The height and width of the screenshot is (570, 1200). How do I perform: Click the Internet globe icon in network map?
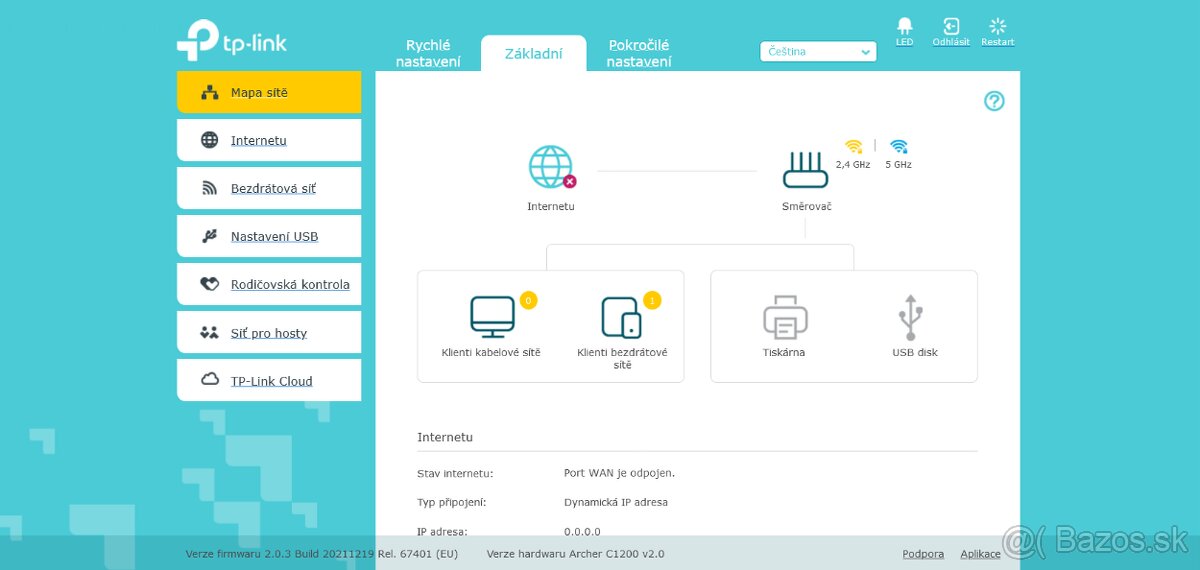[551, 167]
